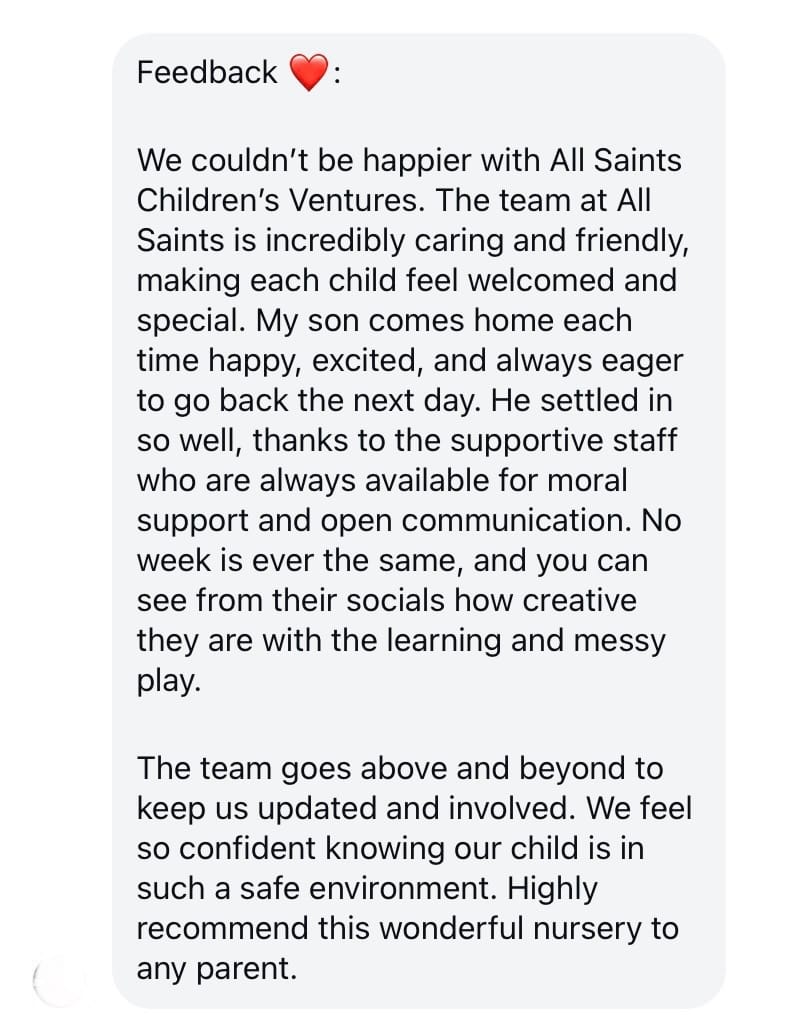812x1023 pixels.
Task: Click the text "No week is ever the same"
Action: pos(409,540)
